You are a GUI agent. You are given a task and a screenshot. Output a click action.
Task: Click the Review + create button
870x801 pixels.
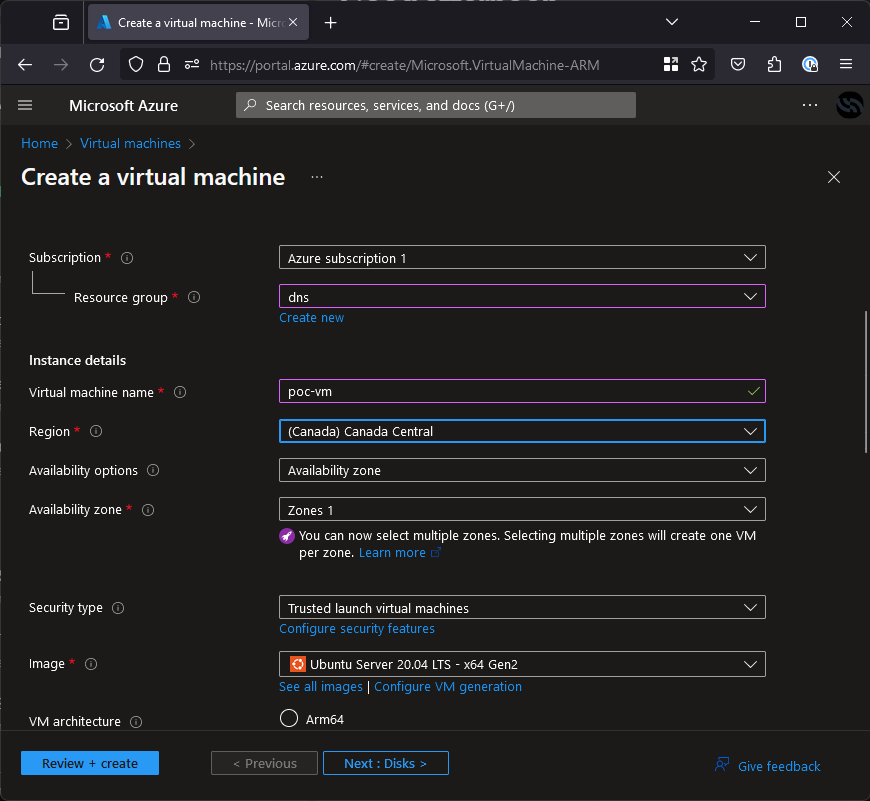coord(90,763)
